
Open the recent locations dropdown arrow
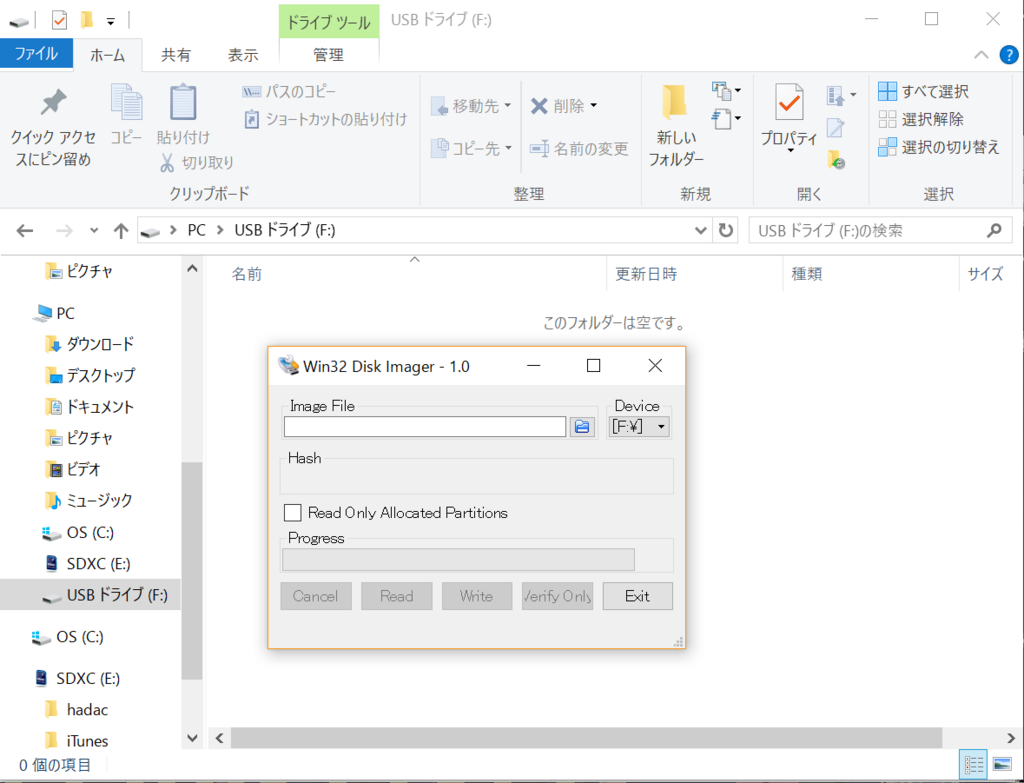pos(94,231)
